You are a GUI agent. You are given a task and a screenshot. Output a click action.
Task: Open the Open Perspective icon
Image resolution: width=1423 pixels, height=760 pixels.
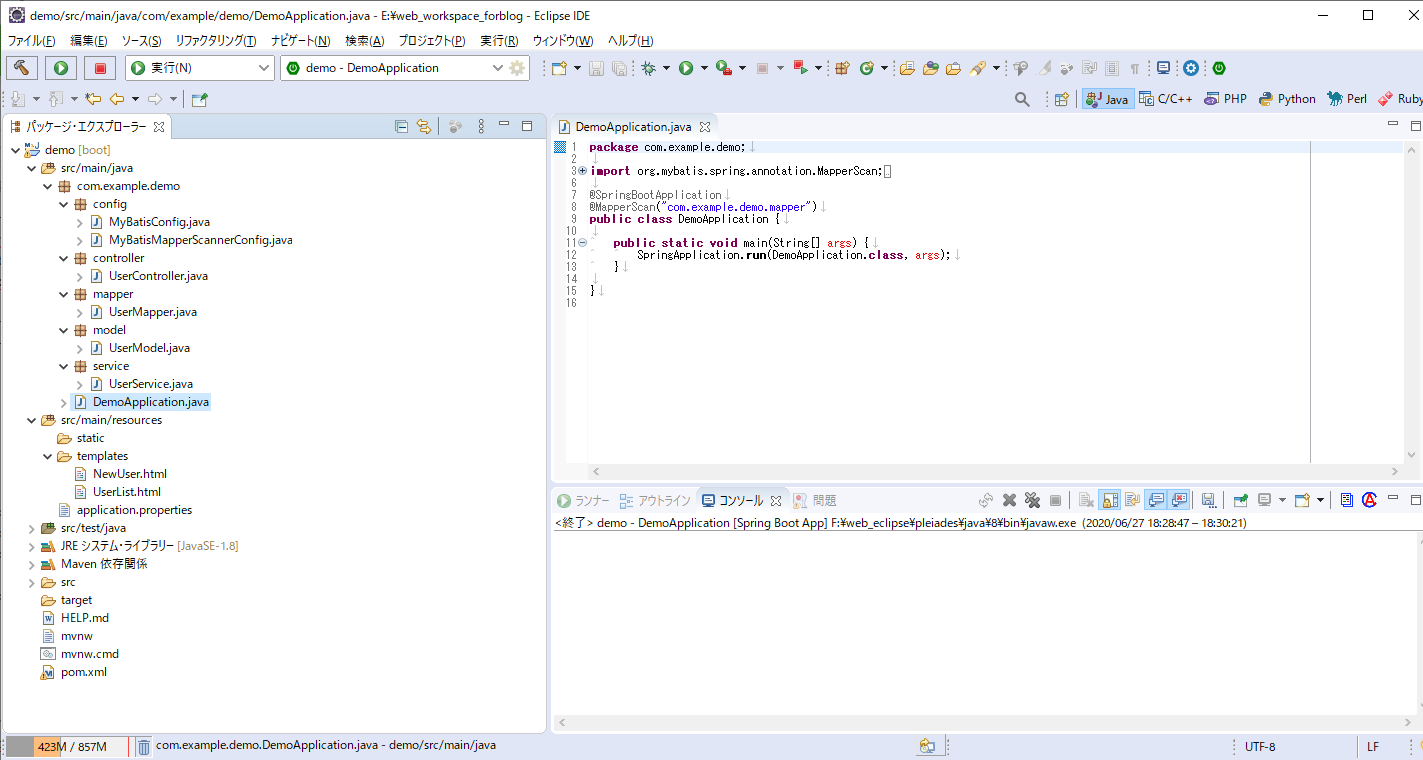pos(1062,99)
